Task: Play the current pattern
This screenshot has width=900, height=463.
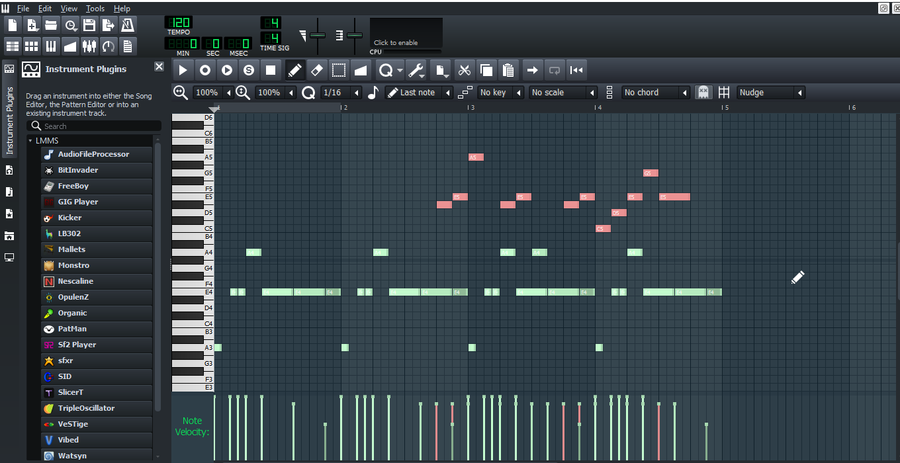Action: (183, 71)
